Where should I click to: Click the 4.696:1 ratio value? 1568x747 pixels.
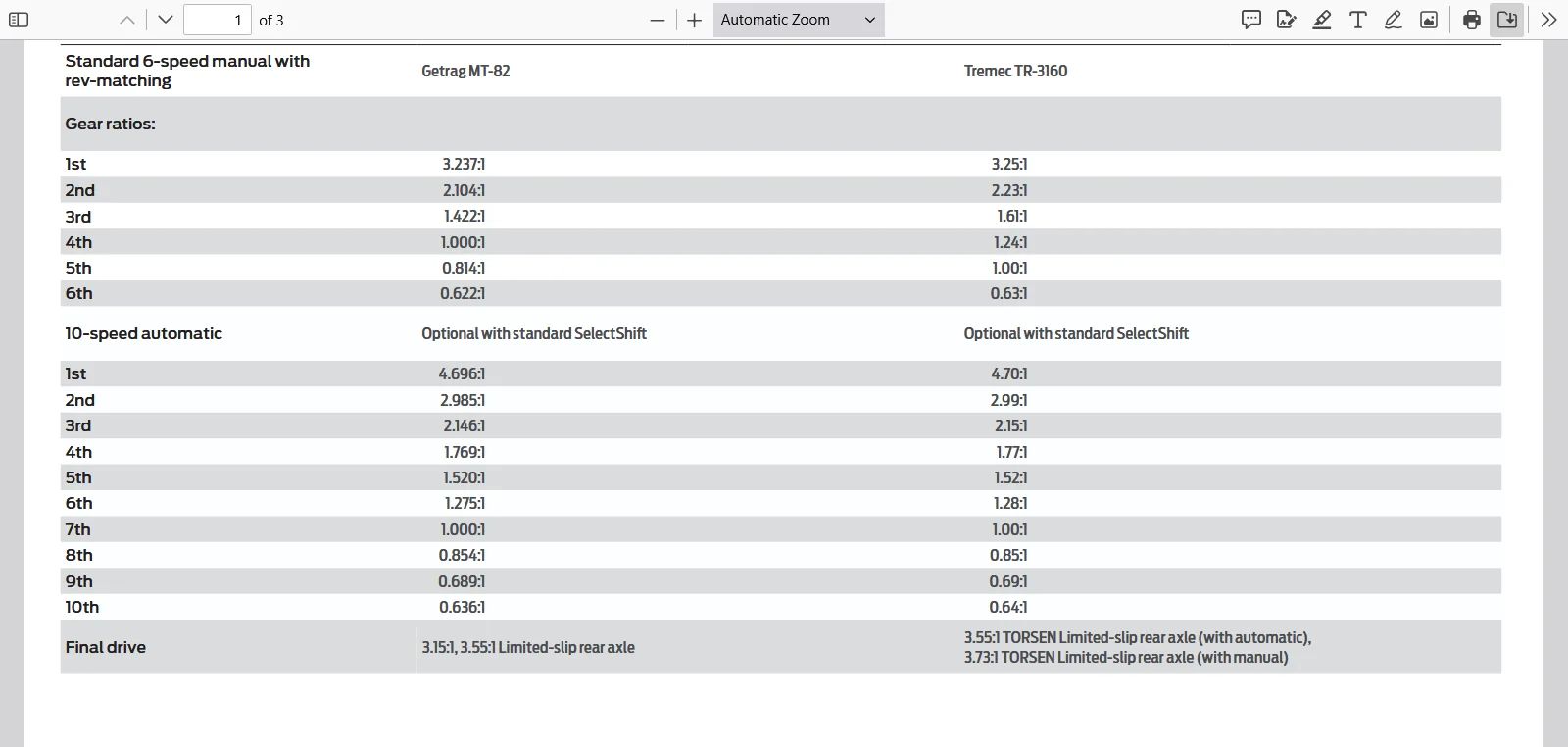point(462,373)
